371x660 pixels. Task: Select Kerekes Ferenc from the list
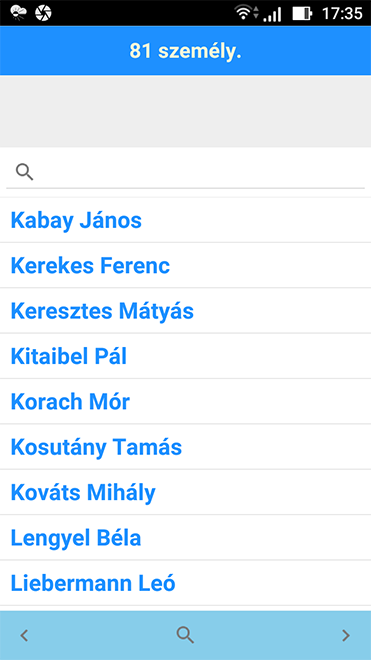pyautogui.click(x=185, y=266)
